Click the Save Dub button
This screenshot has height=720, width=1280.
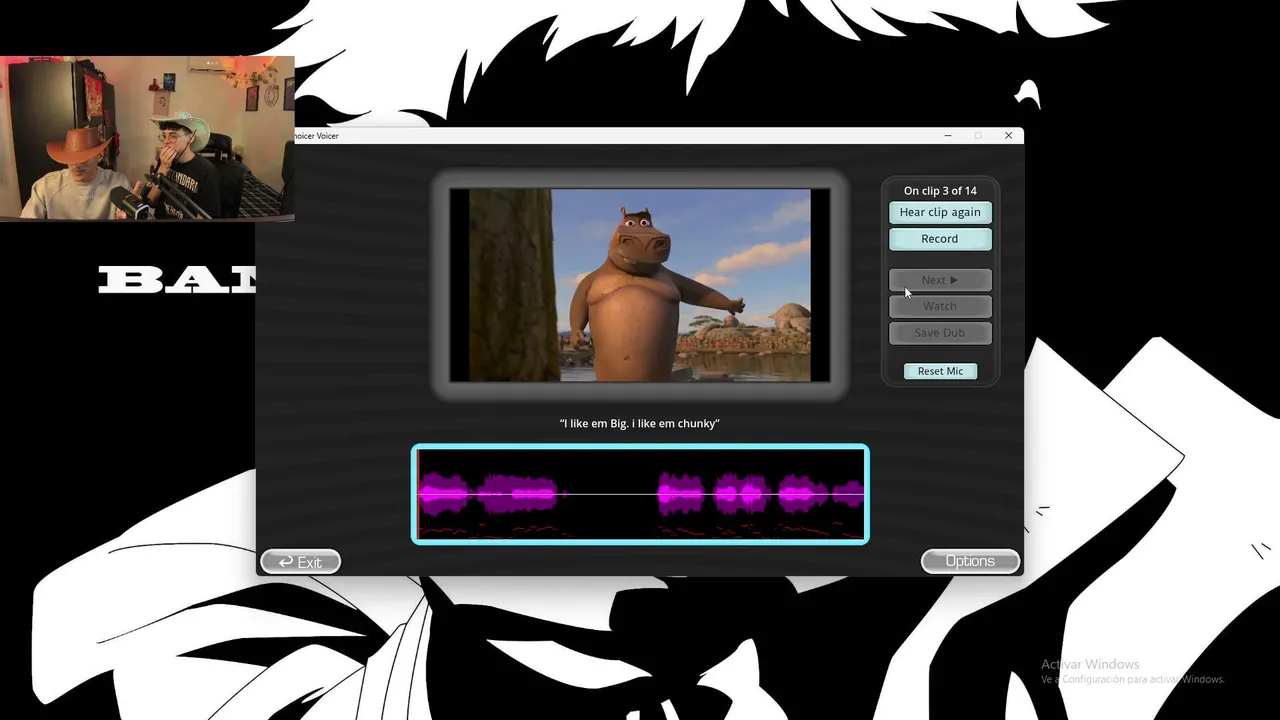coord(940,333)
